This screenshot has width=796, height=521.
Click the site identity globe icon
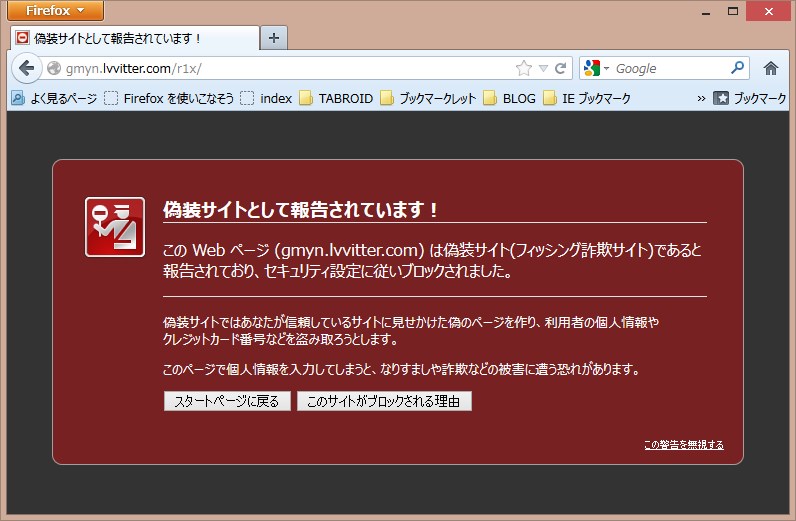(x=54, y=69)
